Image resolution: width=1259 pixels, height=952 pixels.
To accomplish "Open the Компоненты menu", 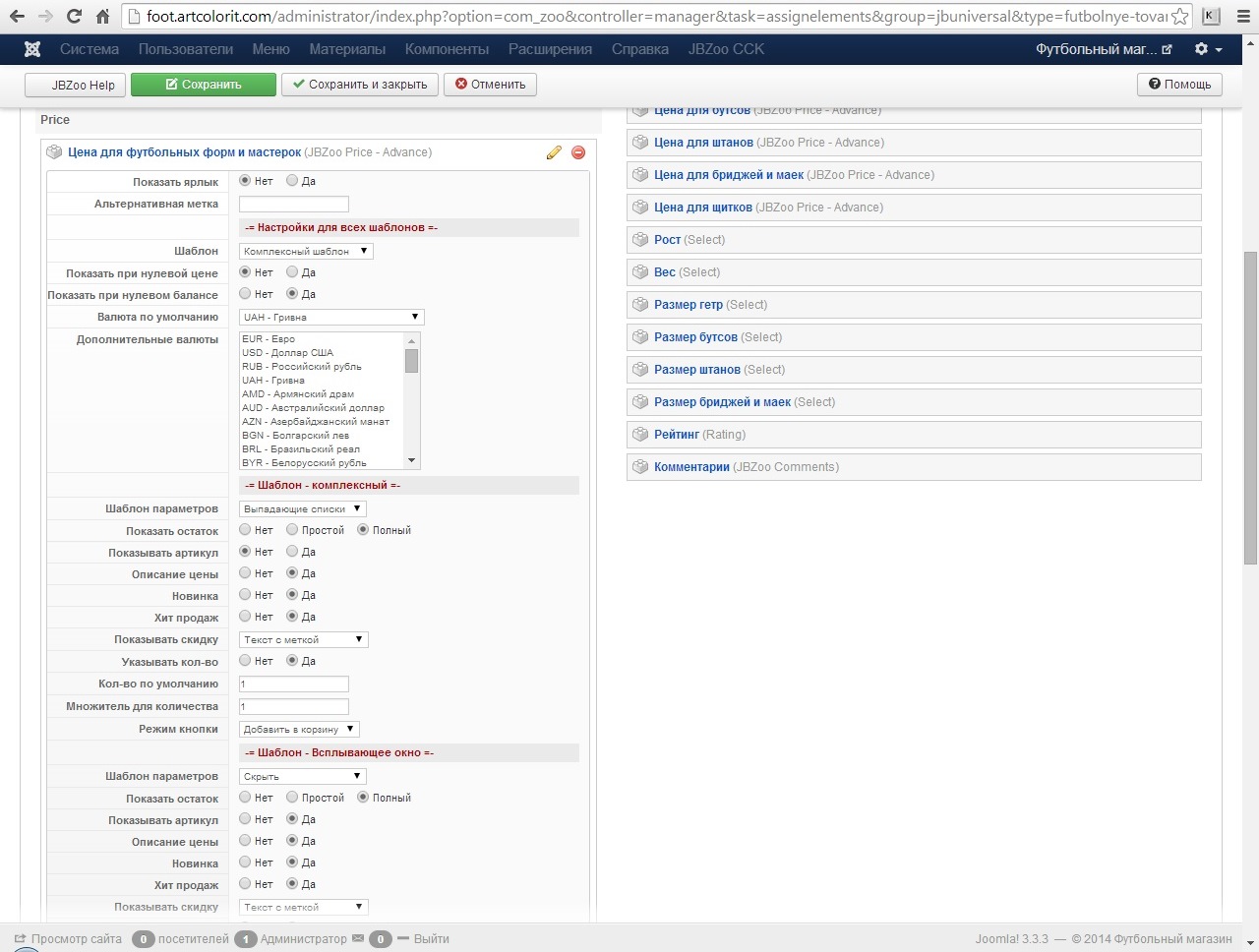I will (447, 49).
